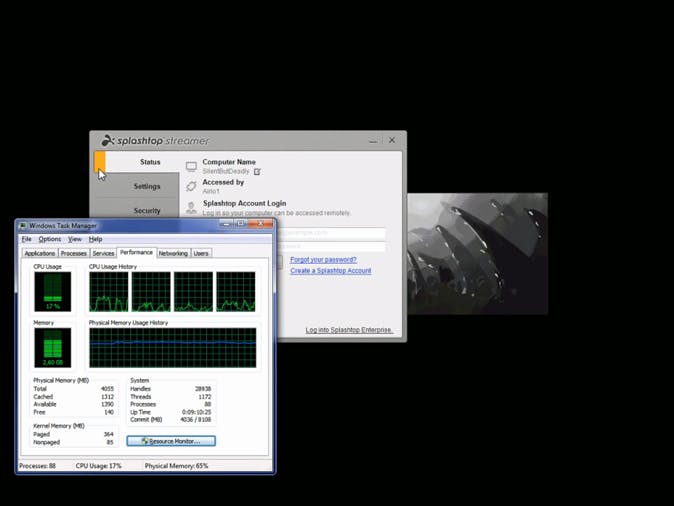
Task: Click Processes: 88 in status bar
Action: [x=37, y=466]
